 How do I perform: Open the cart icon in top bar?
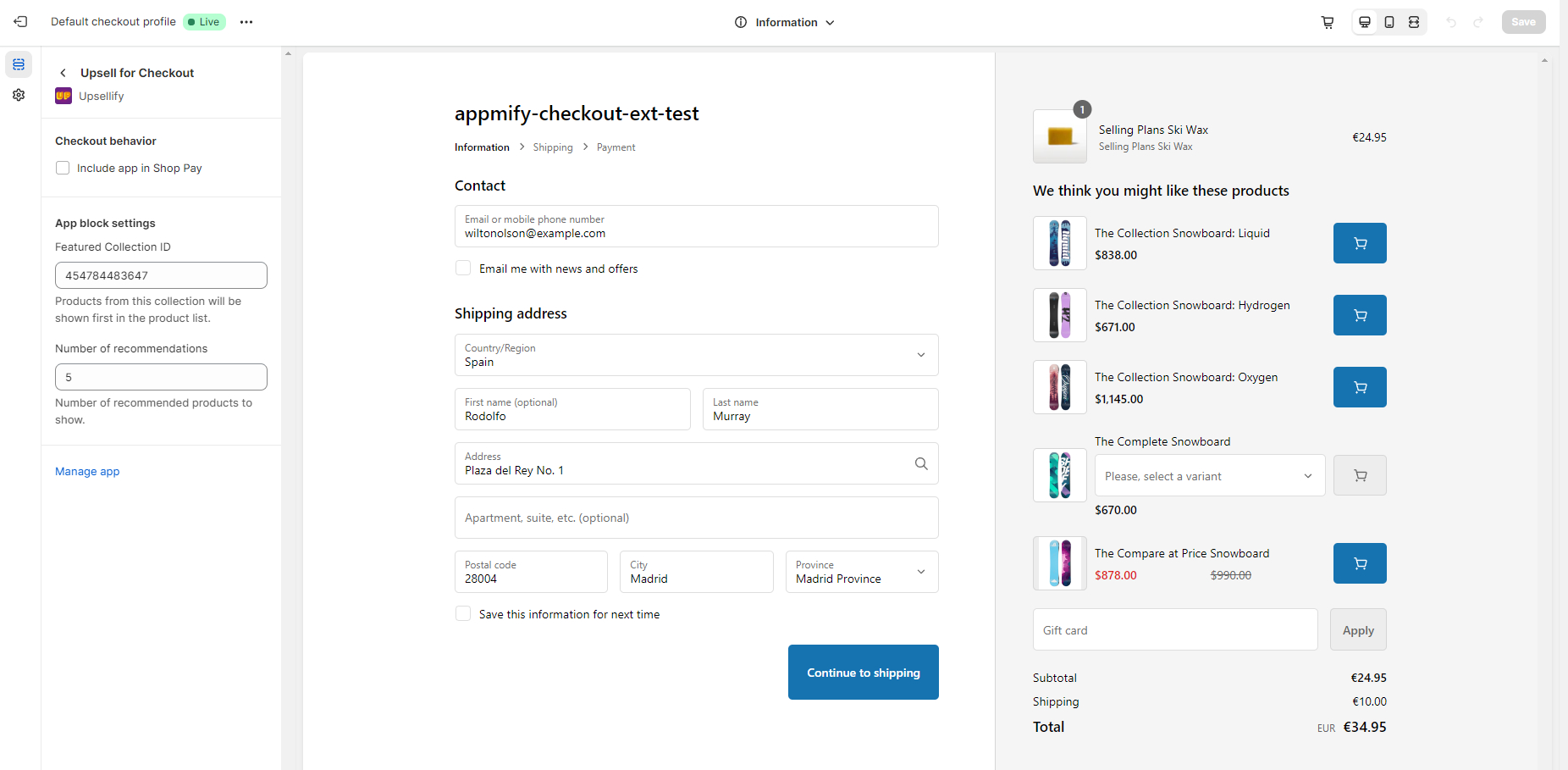click(x=1328, y=22)
